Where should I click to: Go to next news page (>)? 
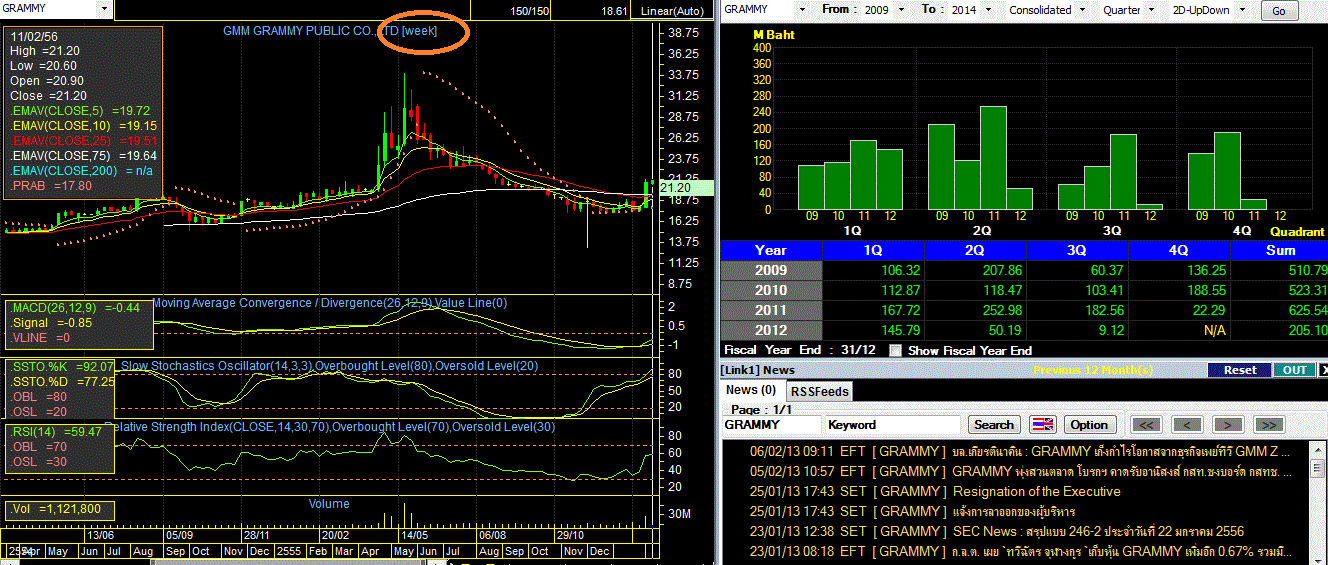pos(1228,424)
